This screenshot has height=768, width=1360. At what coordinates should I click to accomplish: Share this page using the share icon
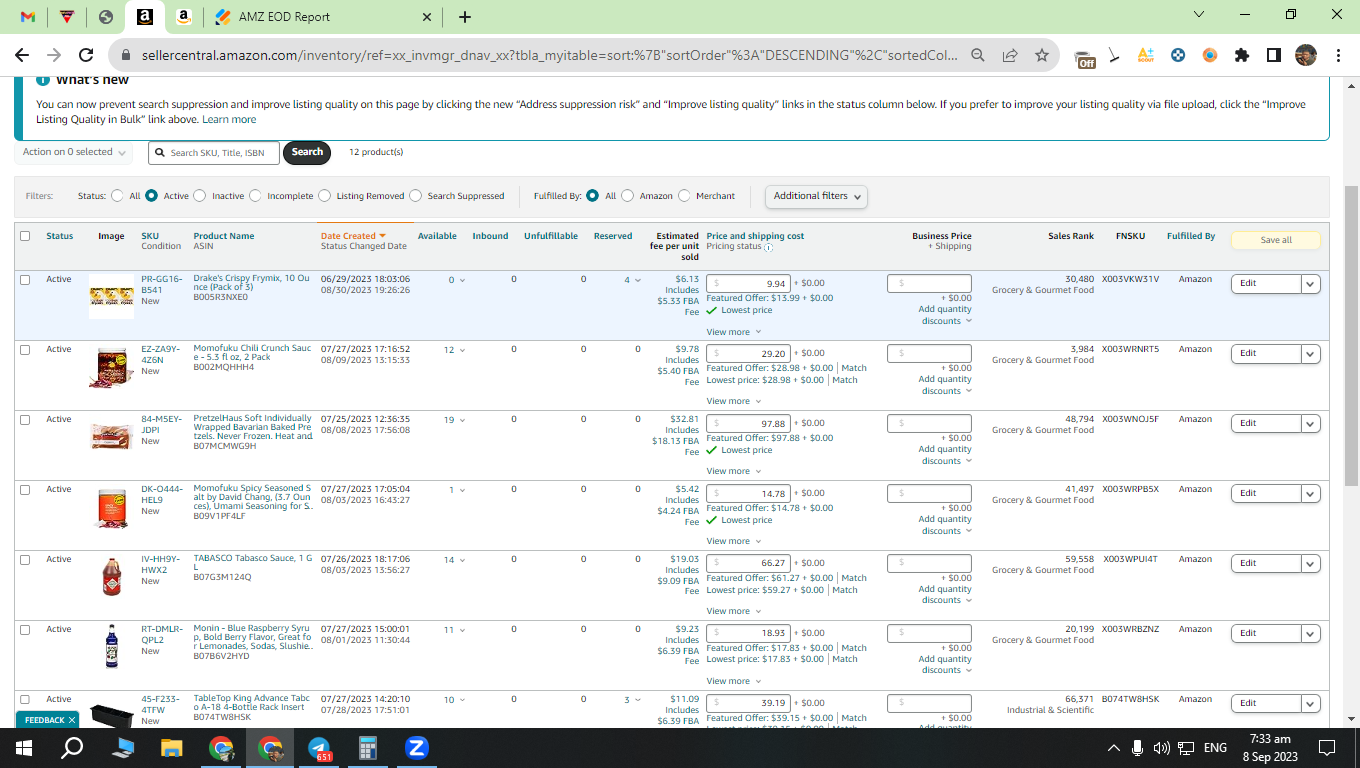click(x=1010, y=56)
